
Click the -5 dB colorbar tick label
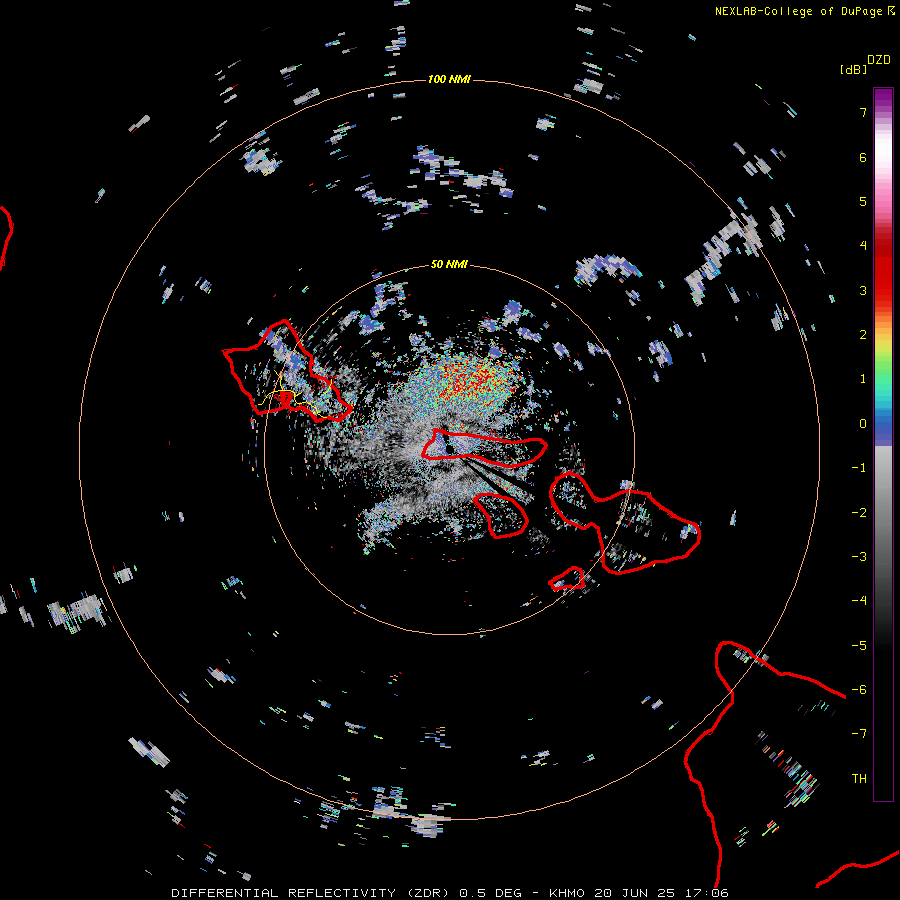point(859,646)
